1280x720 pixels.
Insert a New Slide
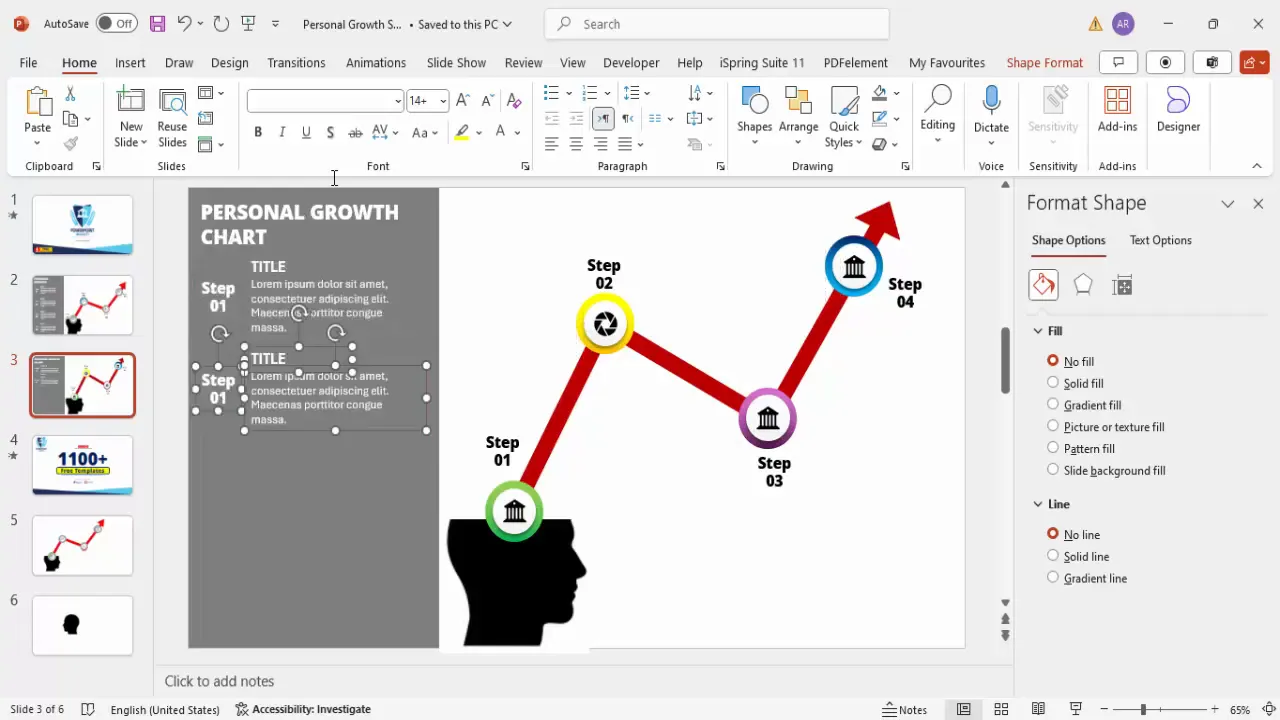[131, 117]
